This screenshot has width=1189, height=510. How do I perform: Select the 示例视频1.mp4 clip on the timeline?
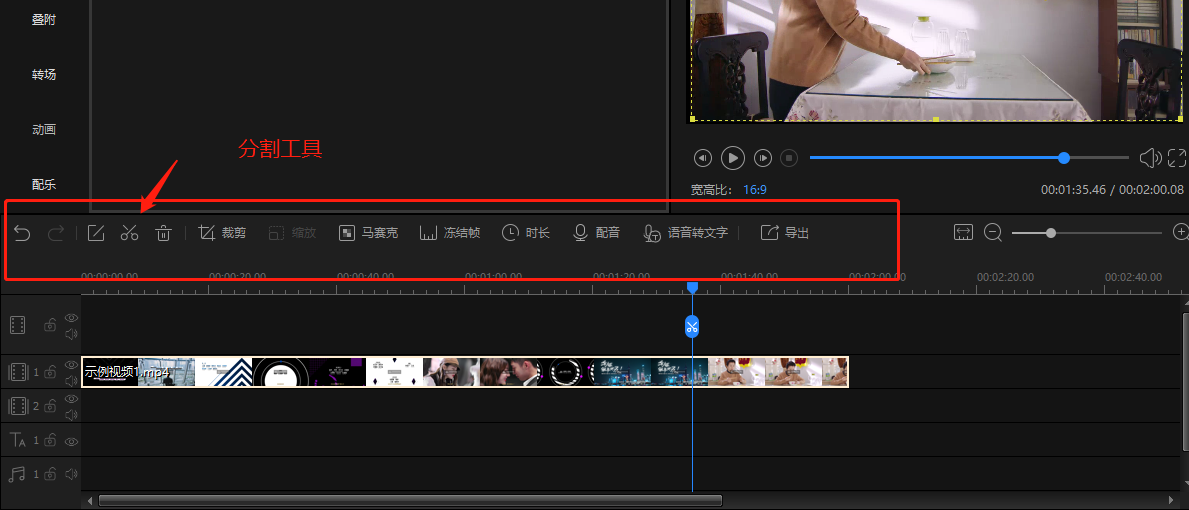click(x=465, y=372)
